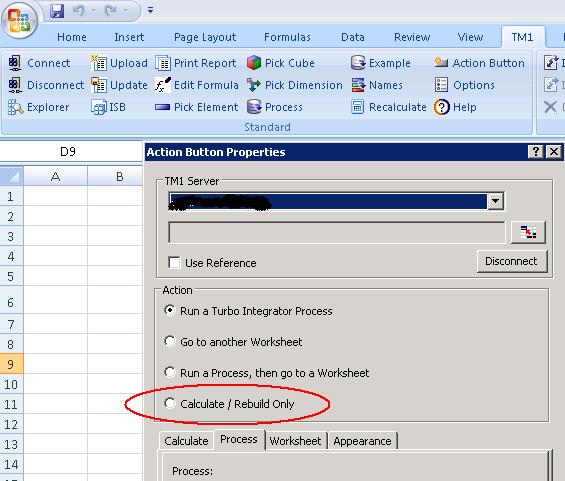Switch to the Page Layout tab
Image resolution: width=565 pixels, height=481 pixels.
point(205,37)
